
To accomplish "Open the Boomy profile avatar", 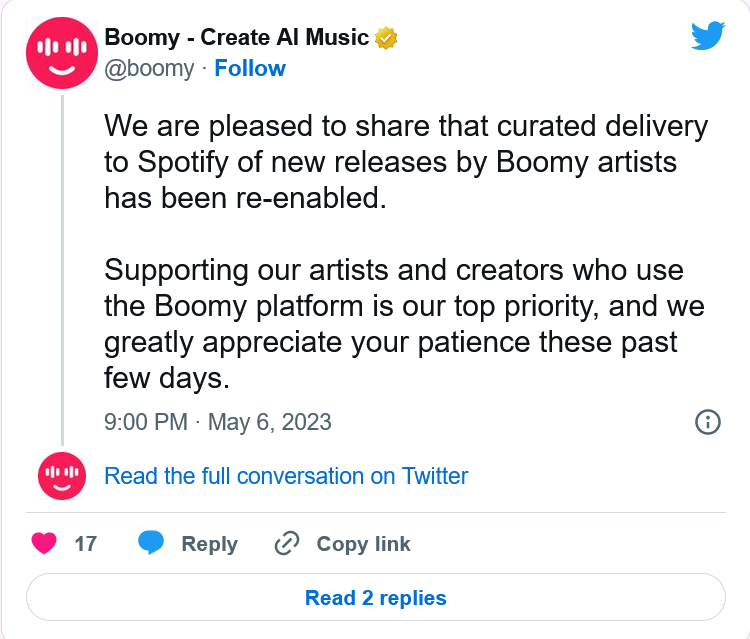I will click(x=62, y=53).
